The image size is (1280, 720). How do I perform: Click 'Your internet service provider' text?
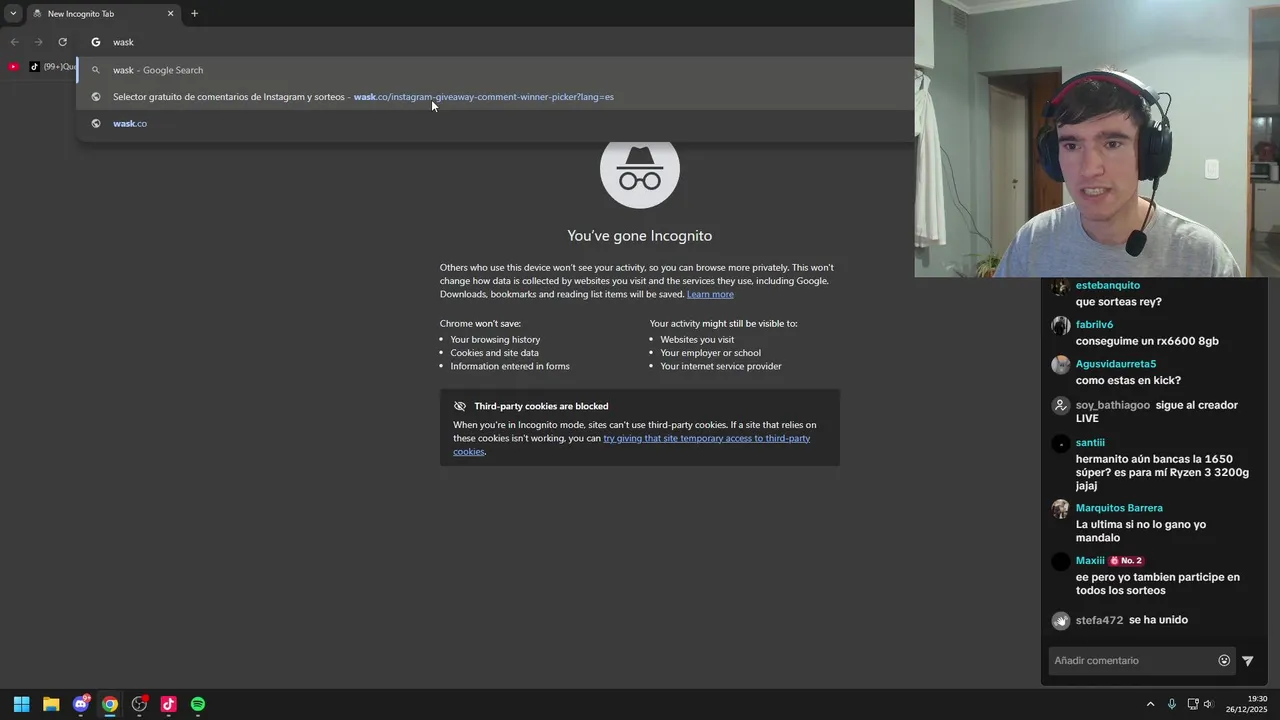(721, 366)
